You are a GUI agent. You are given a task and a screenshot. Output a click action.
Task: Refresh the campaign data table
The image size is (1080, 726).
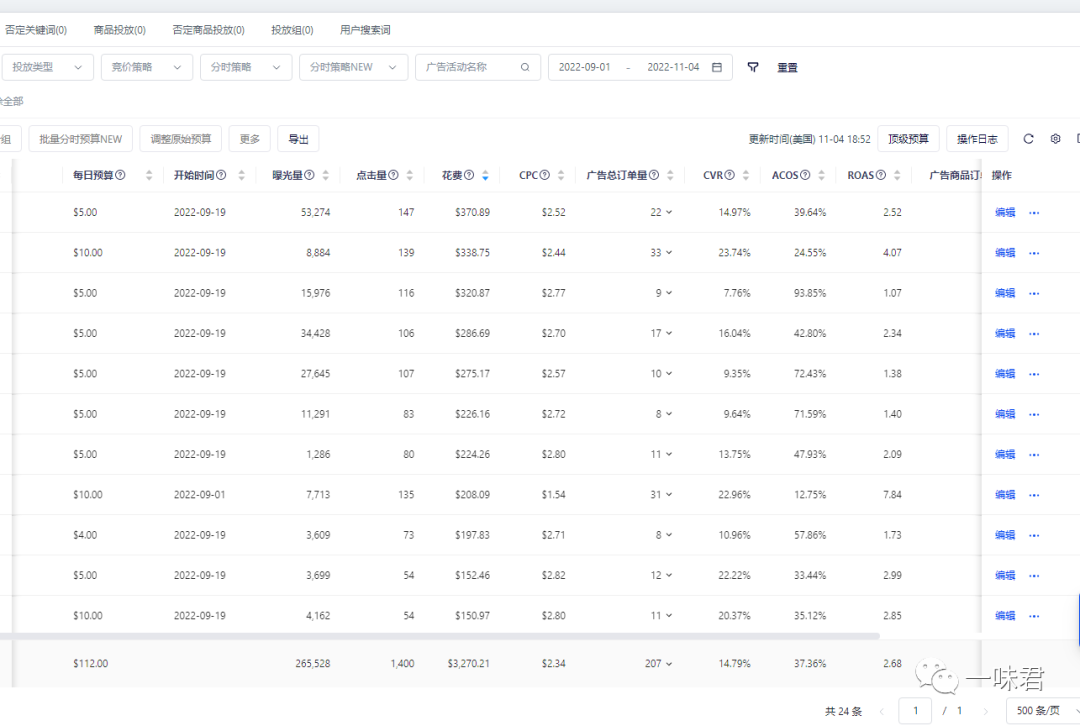coord(1028,138)
